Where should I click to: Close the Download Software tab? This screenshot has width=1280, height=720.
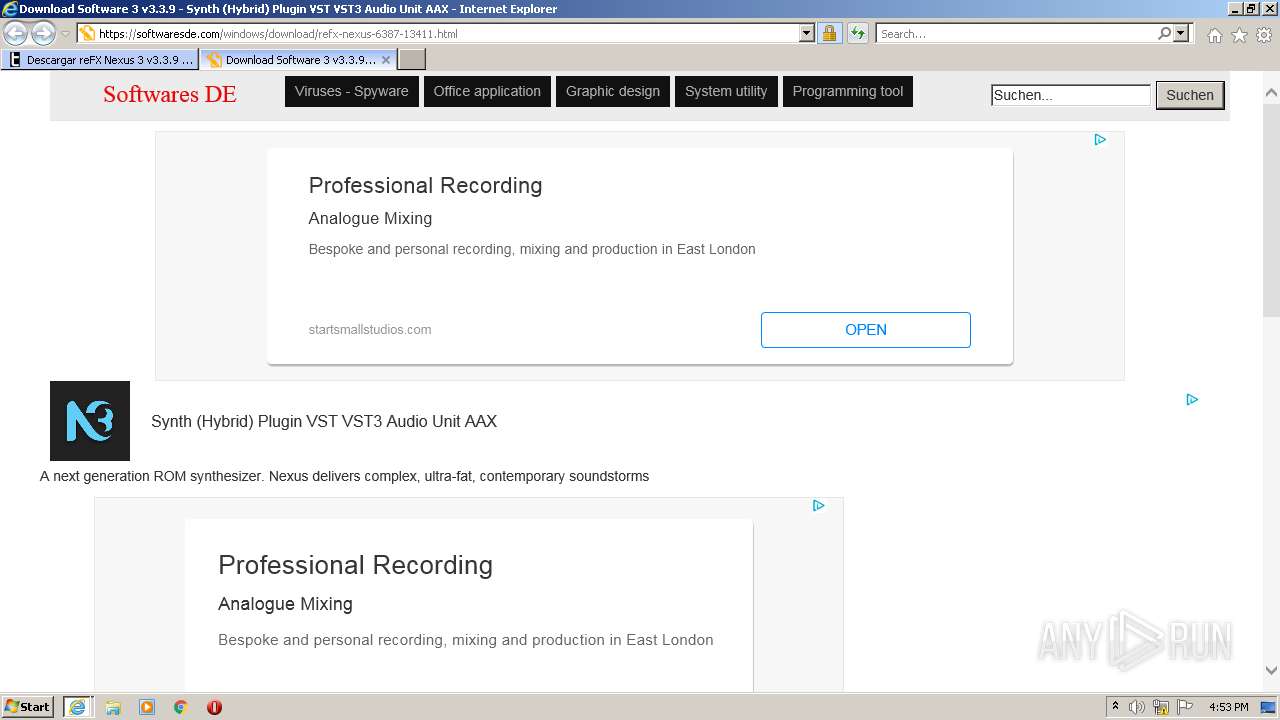click(x=386, y=60)
